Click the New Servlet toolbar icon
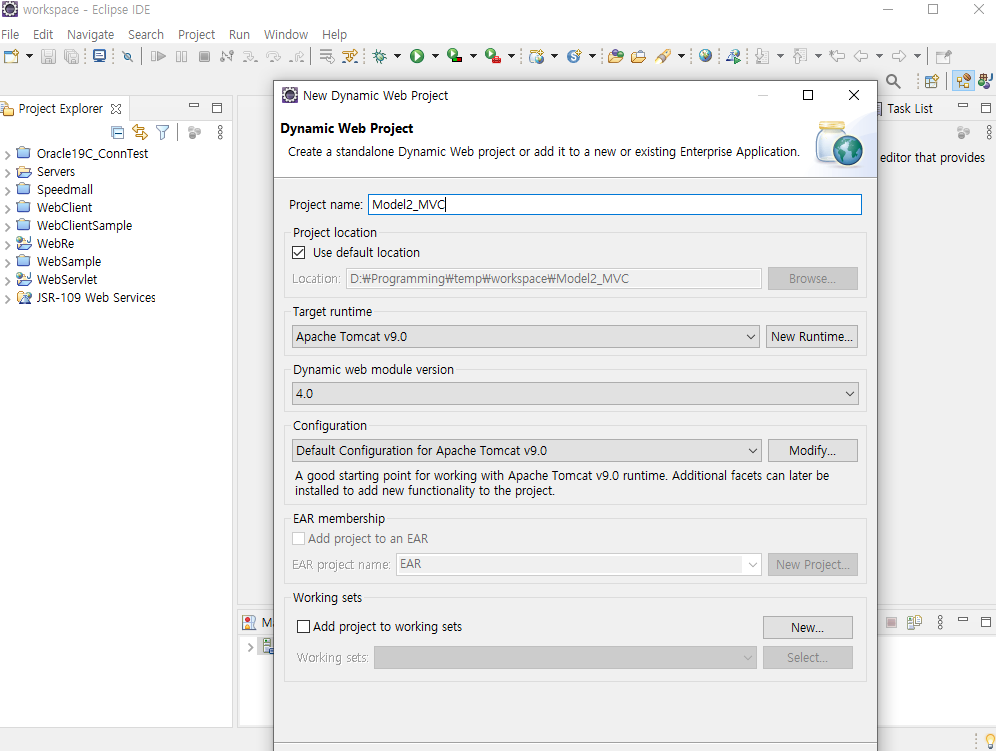This screenshot has width=996, height=751. [574, 57]
